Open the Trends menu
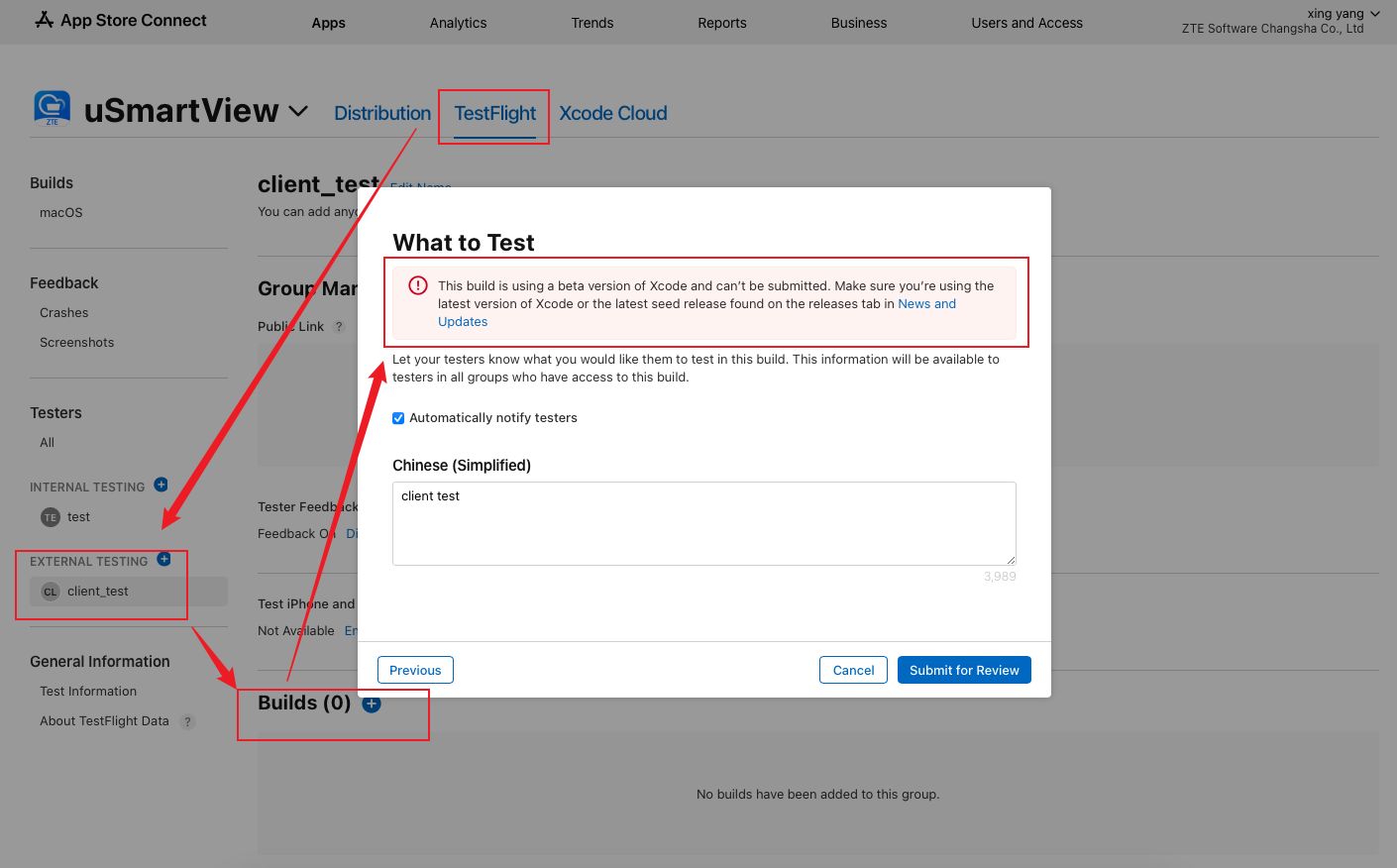 tap(592, 23)
